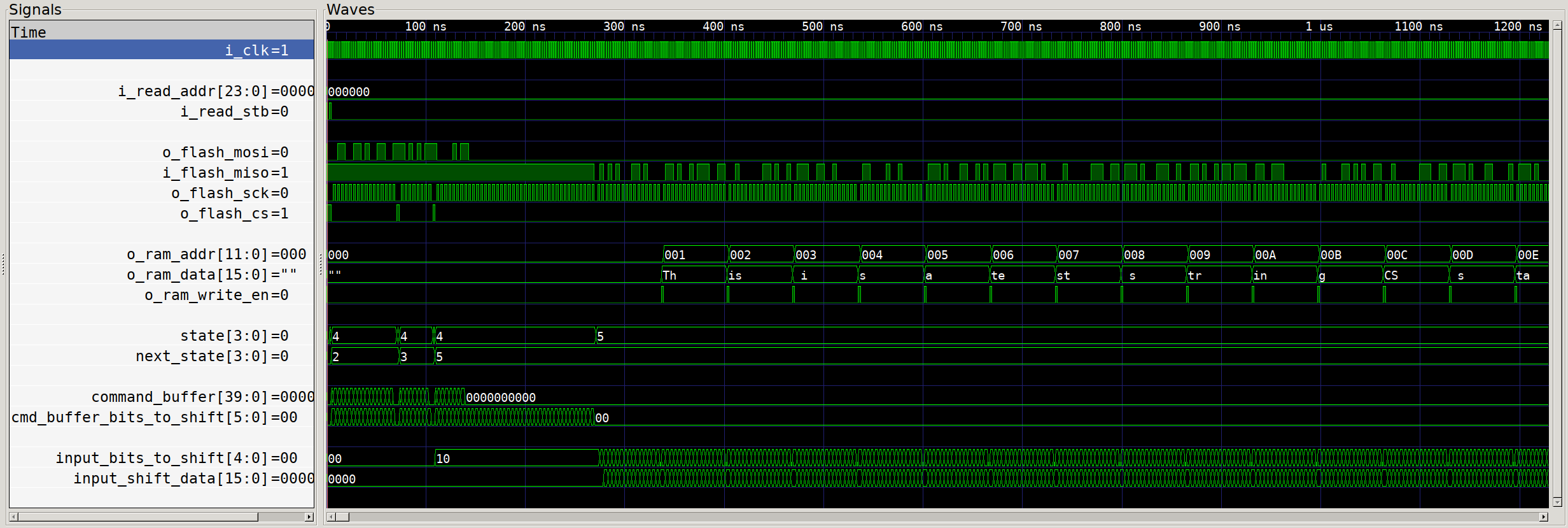Select the o_ram_write_en signal
1568x528 pixels.
pyautogui.click(x=162, y=295)
